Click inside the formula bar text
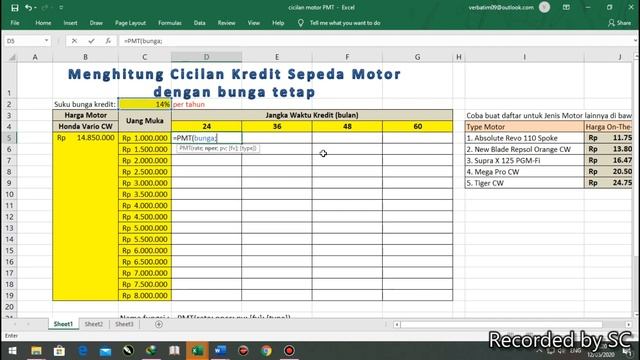640x360 pixels. [143, 41]
